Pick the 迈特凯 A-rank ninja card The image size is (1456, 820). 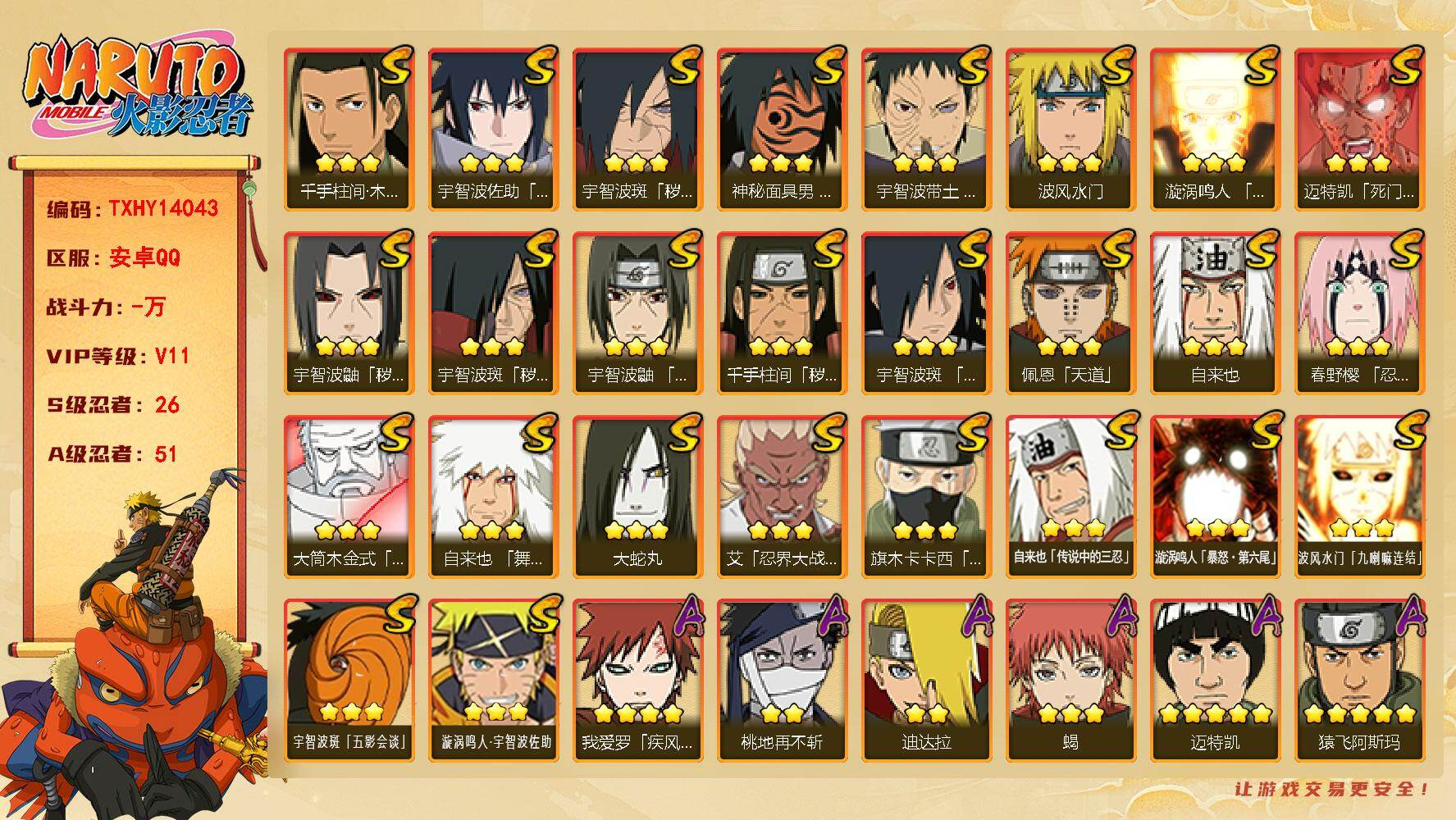(1215, 680)
